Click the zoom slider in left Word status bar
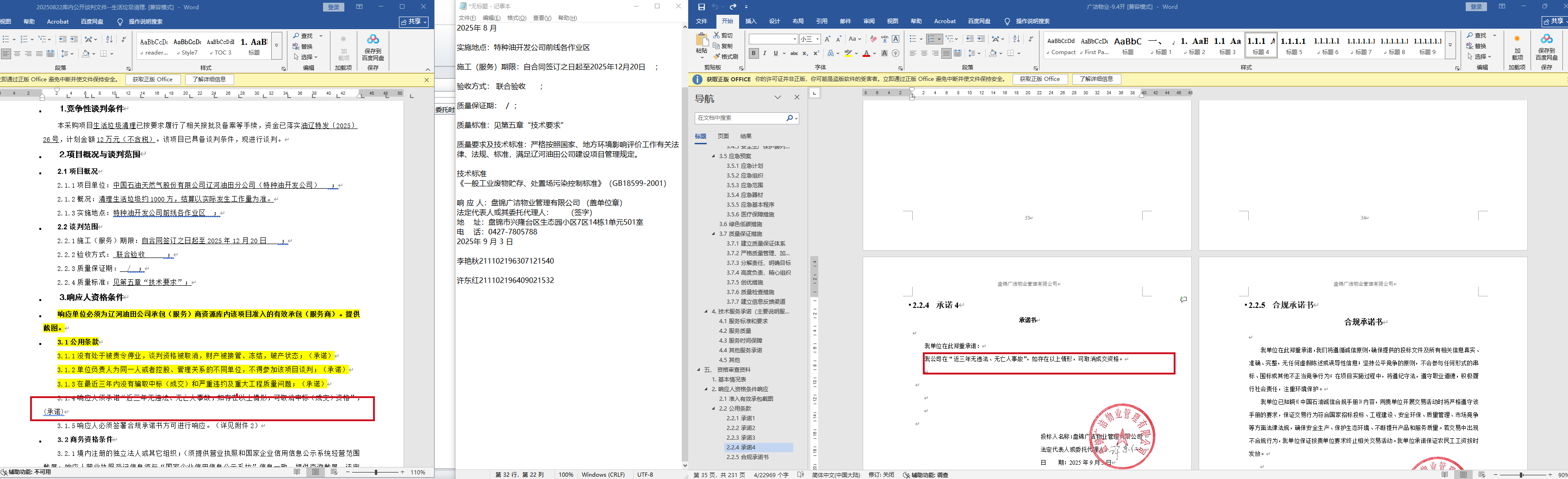Viewport: 1568px width, 479px height. pos(376,473)
